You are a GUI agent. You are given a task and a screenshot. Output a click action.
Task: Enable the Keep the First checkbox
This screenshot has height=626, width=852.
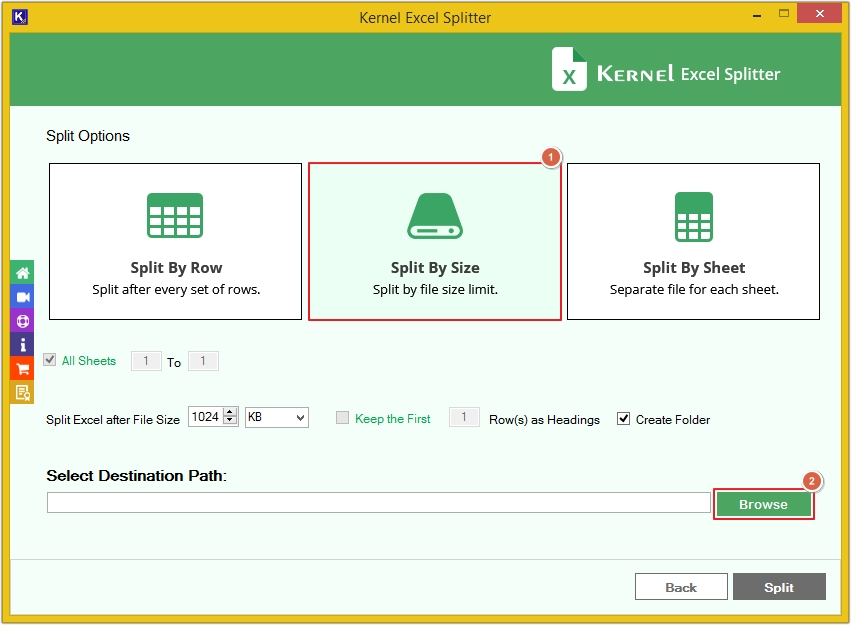click(342, 417)
